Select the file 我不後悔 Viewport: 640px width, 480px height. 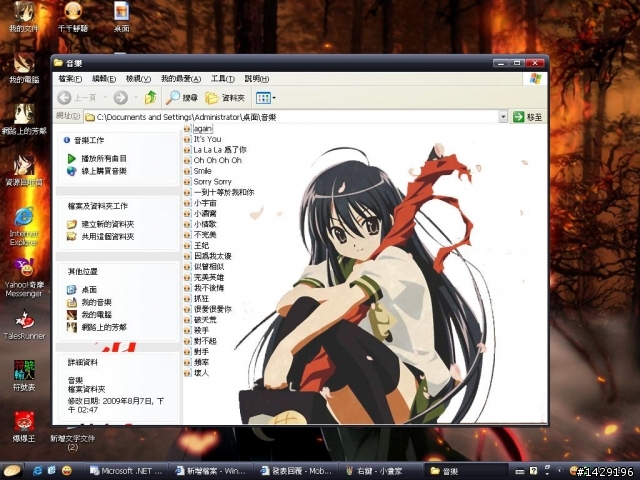(x=209, y=288)
